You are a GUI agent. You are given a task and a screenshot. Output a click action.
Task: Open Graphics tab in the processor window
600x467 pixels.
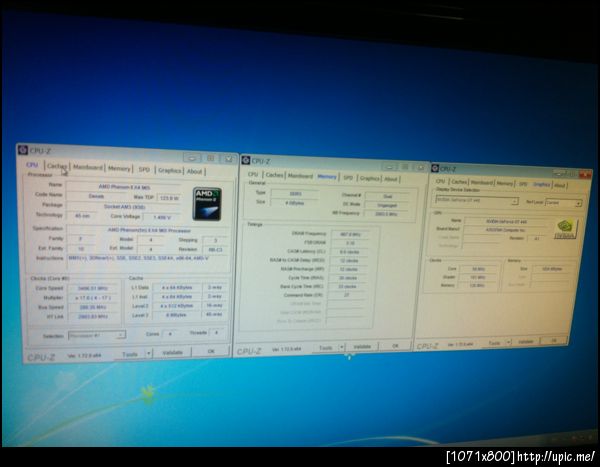(x=170, y=170)
